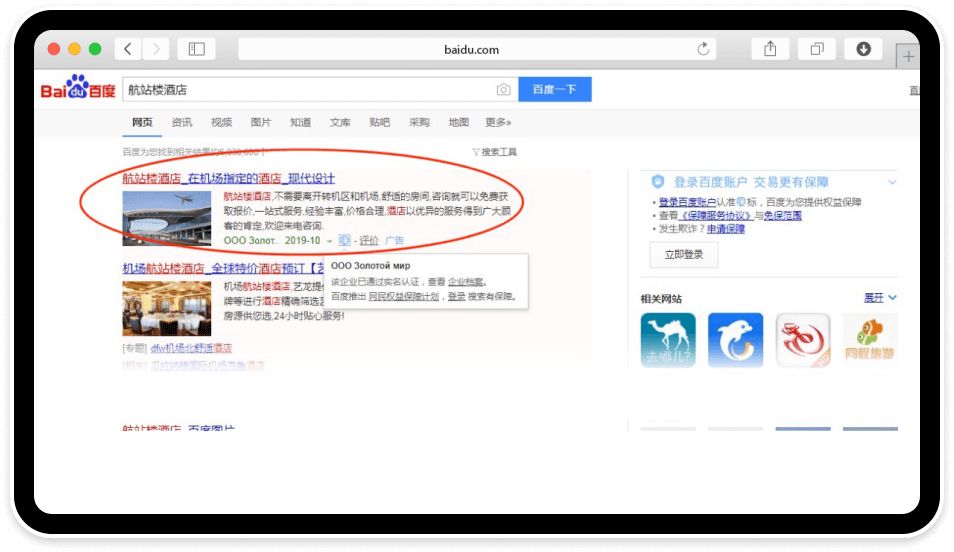This screenshot has width=954, height=552.
Task: Open the downloads icon
Action: point(863,49)
